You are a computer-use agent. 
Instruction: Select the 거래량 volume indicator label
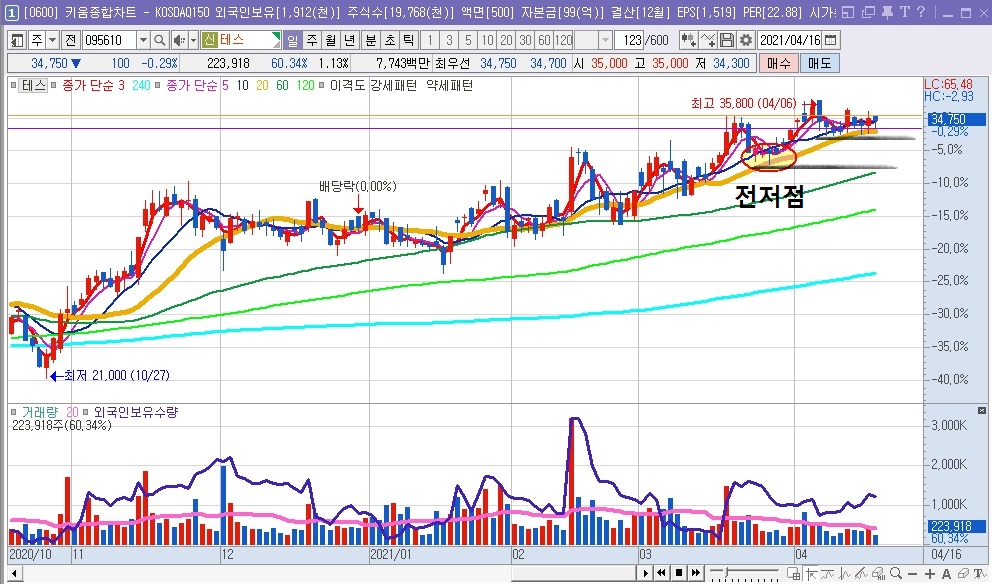pos(39,413)
